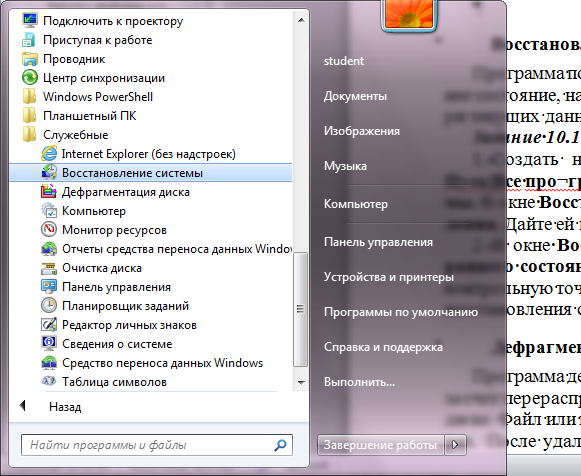
Task: Select the Восстановление системы entry text
Action: pos(132,173)
